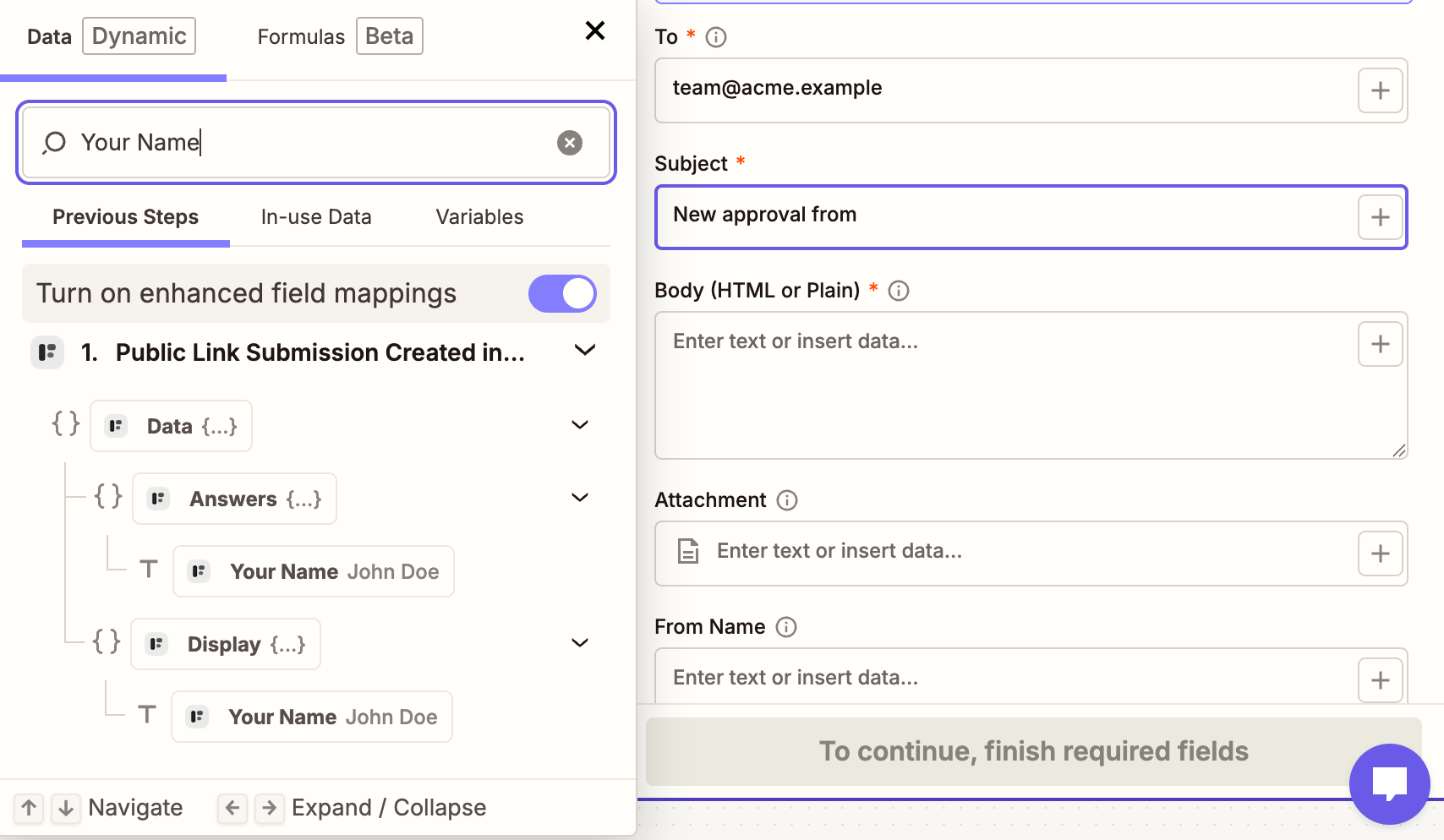Click the app icon beside step 1 title
This screenshot has width=1444, height=840.
(x=47, y=353)
